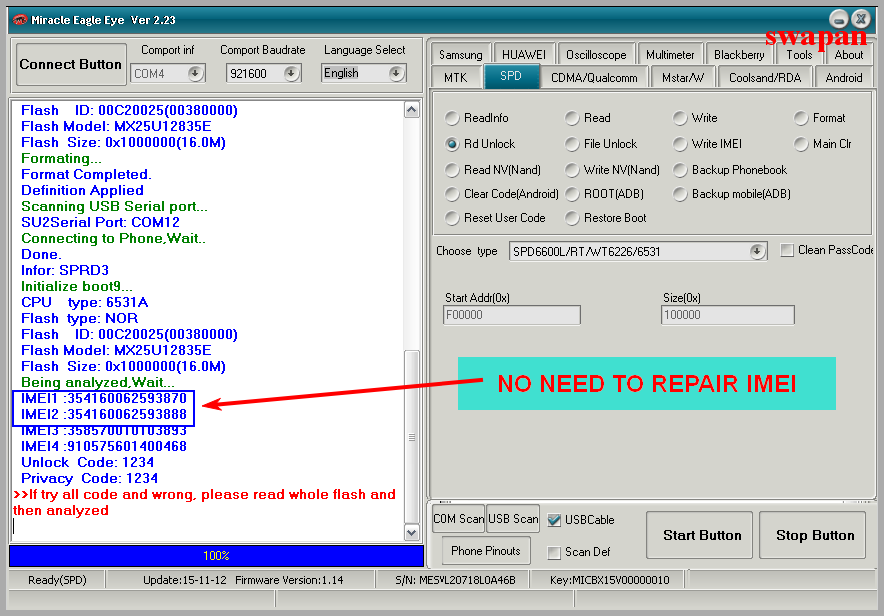Switch to the Samsung tab

coord(461,55)
